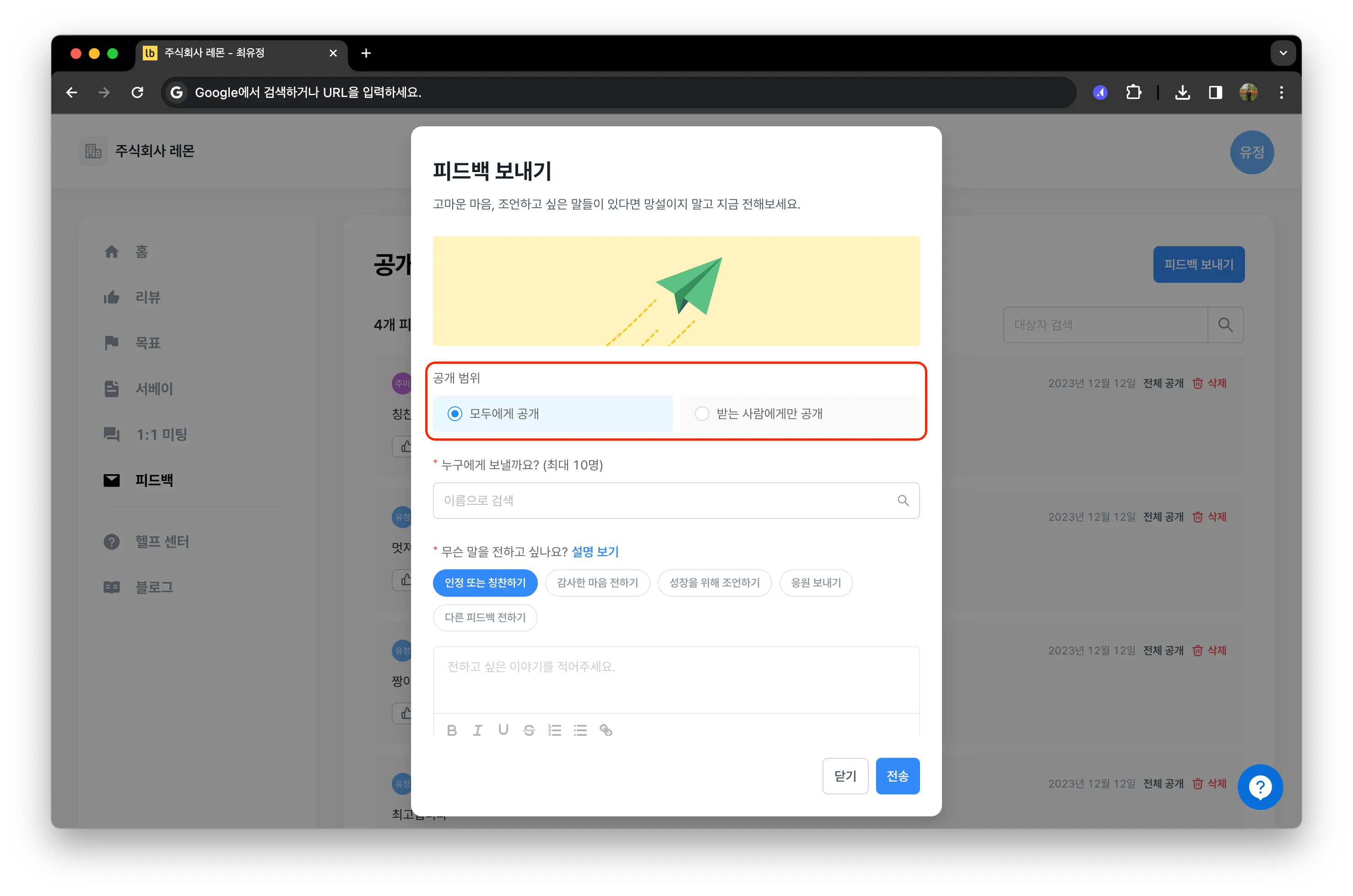The image size is (1353, 896).
Task: Choose the 감사한 마음 전하기 chip
Action: tap(597, 583)
